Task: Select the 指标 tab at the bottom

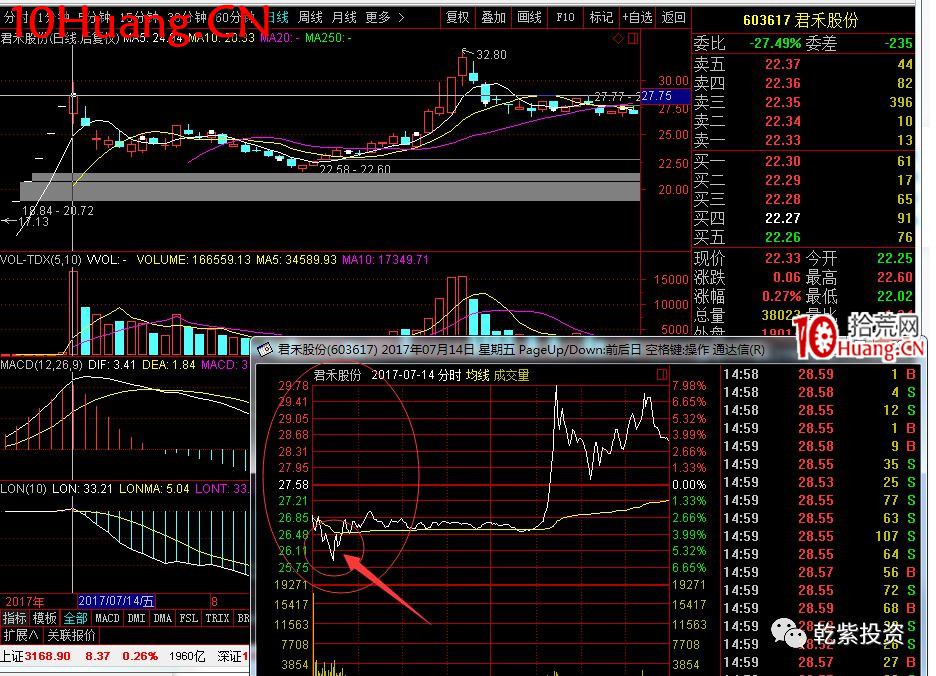Action: coord(14,618)
